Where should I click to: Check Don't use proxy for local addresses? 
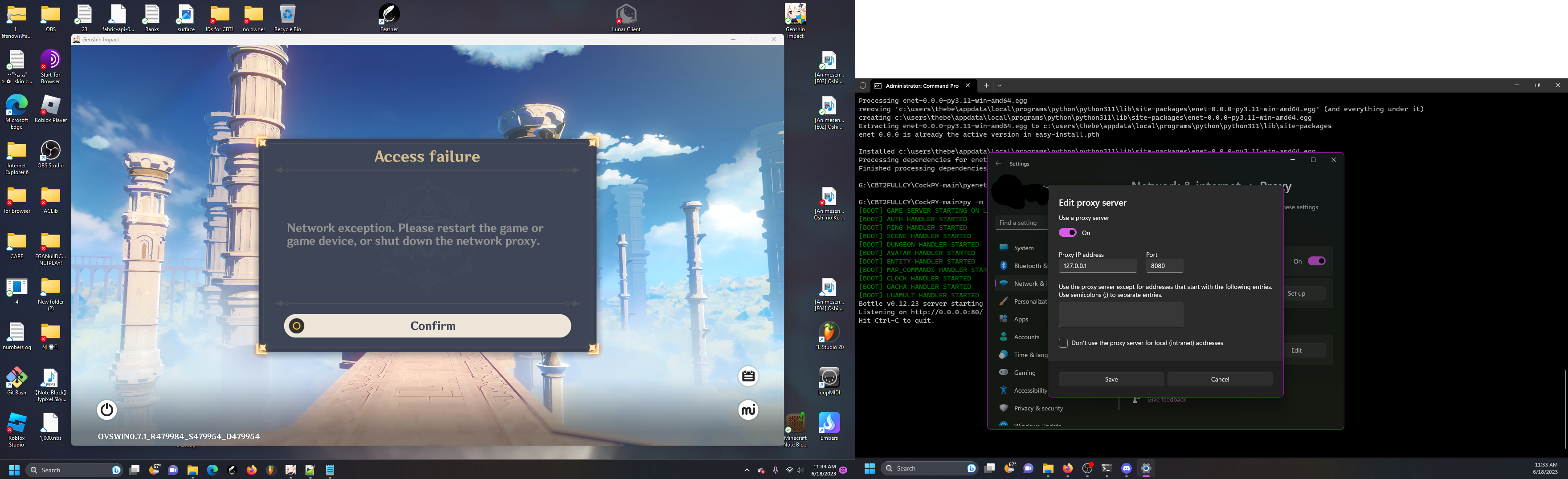click(x=1063, y=343)
